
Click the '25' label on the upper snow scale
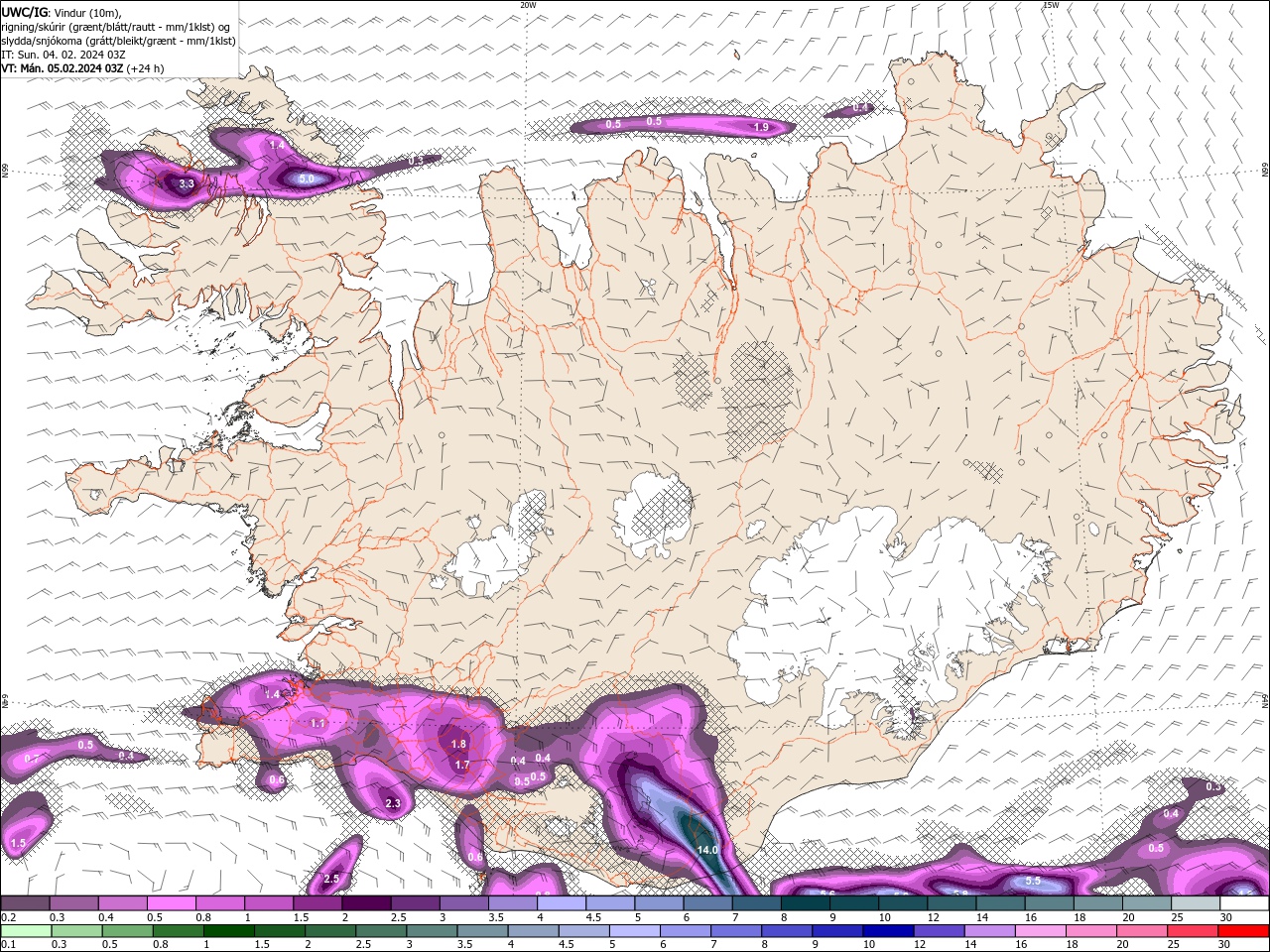click(x=1178, y=917)
